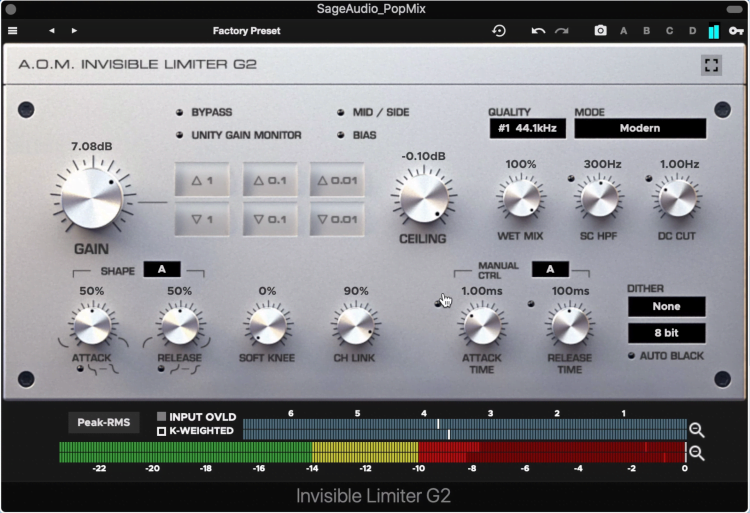This screenshot has height=513, width=750.
Task: Open dither bit depth dropdown 8 bit
Action: click(x=666, y=333)
